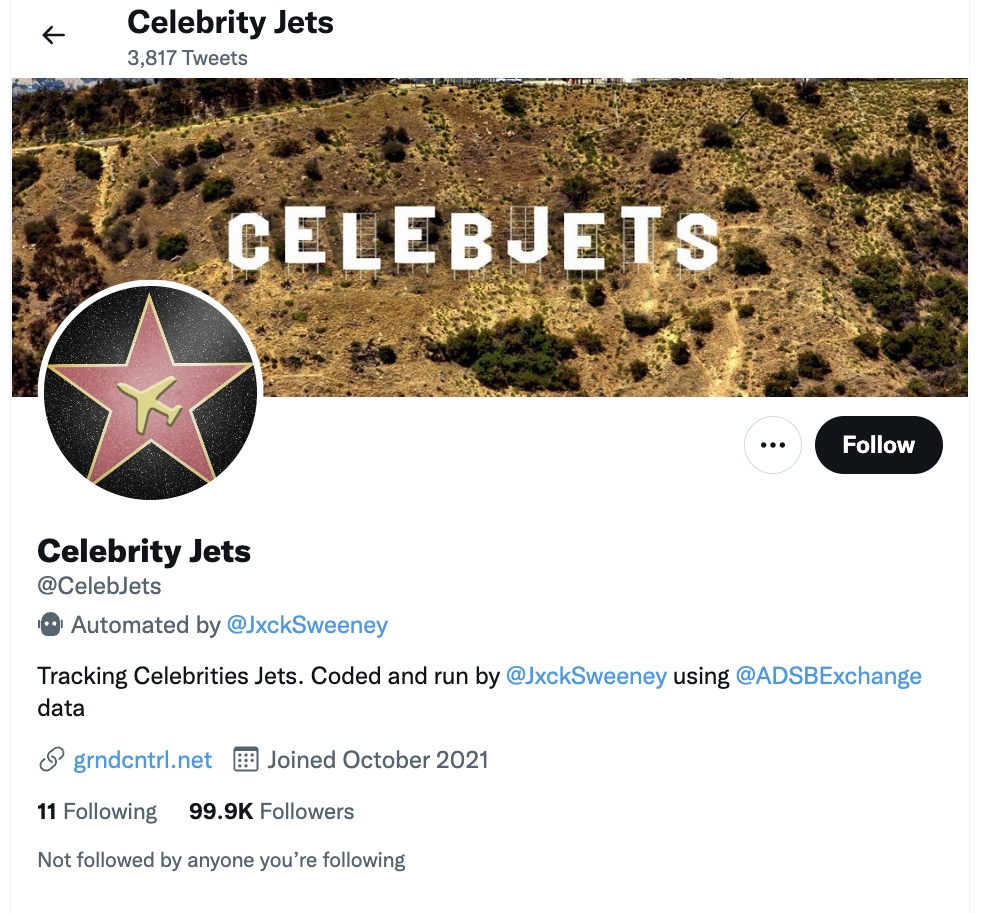Follow the Celebrity Jets account

[878, 445]
